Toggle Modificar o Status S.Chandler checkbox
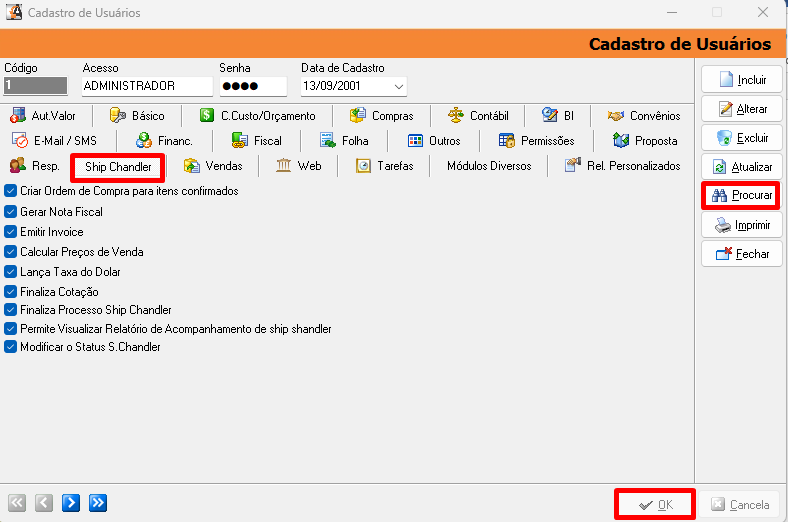 point(11,347)
